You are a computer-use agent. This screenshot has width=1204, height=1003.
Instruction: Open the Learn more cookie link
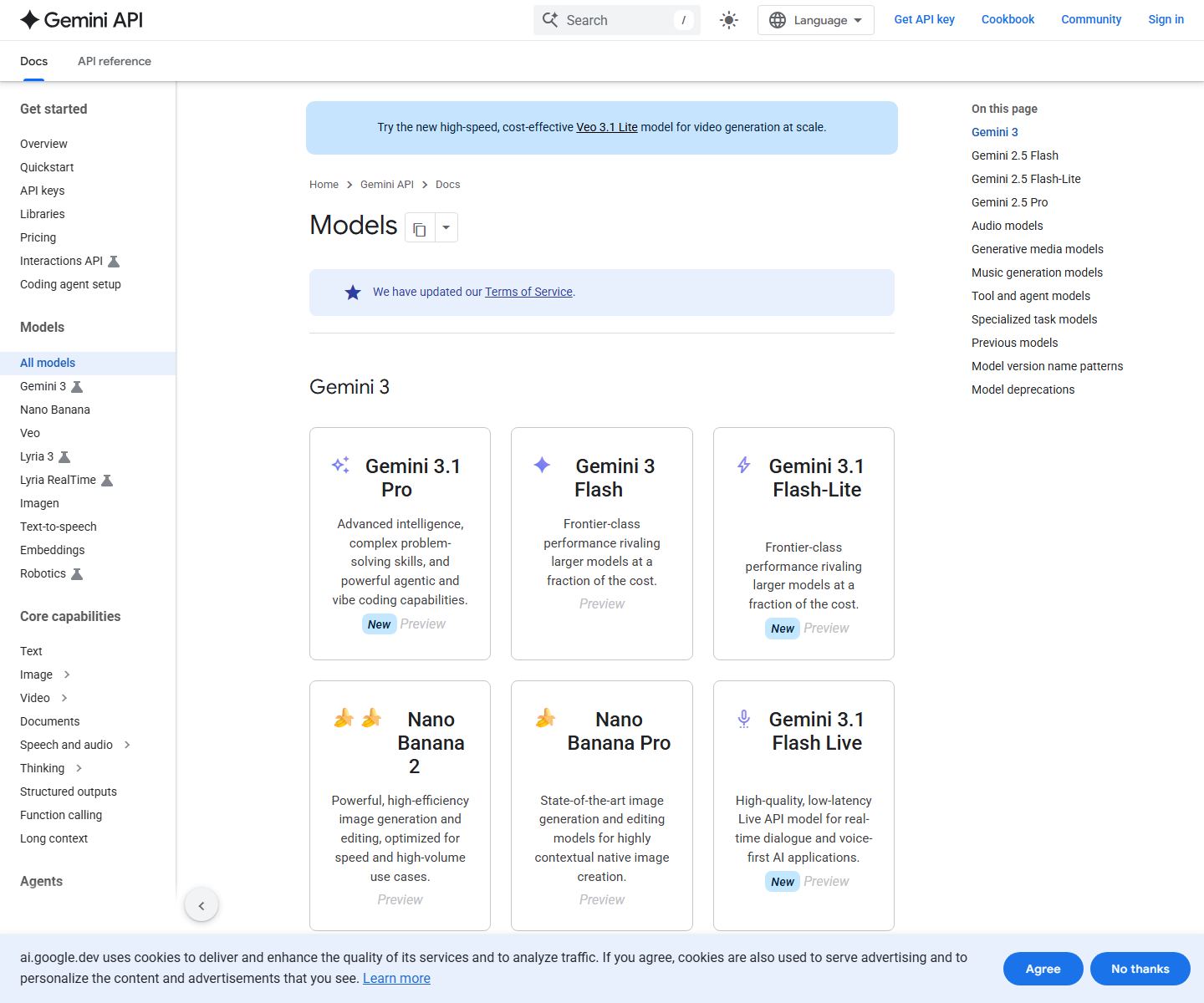[x=396, y=979]
